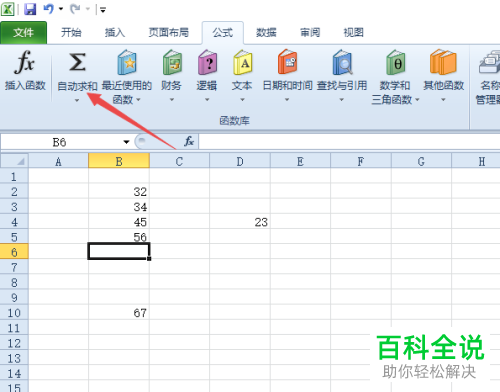Image resolution: width=500 pixels, height=392 pixels.
Task: Switch to the 开始 (Home) tab
Action: coord(71,33)
